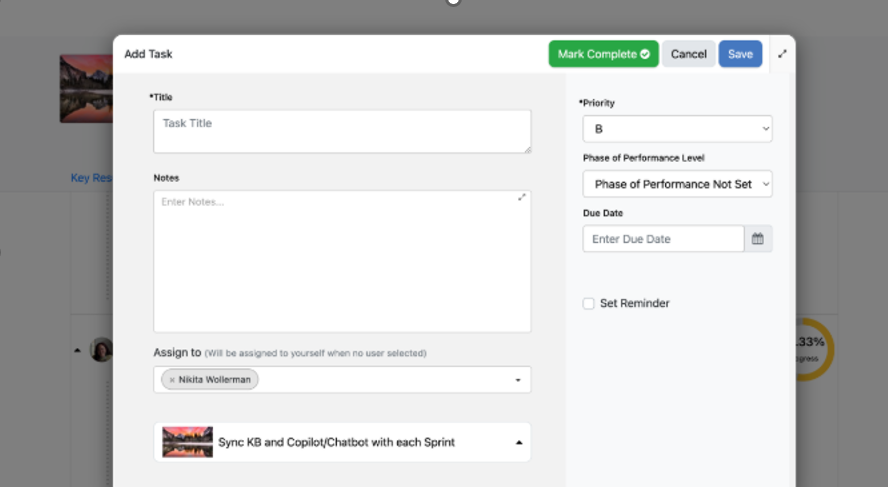Click the user avatar in the background page
Viewport: 888px width, 487px height.
(x=102, y=349)
